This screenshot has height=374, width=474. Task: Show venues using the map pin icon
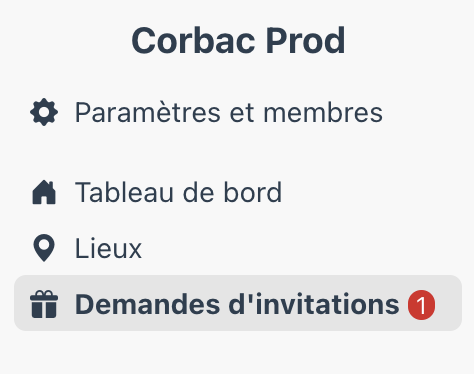point(44,248)
